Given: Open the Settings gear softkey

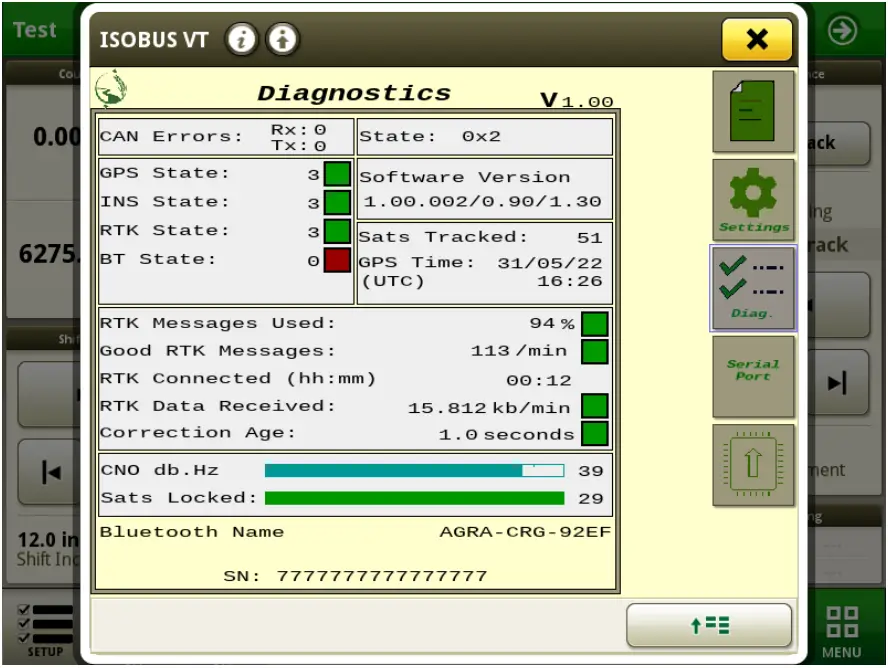Looking at the screenshot, I should click(x=753, y=200).
